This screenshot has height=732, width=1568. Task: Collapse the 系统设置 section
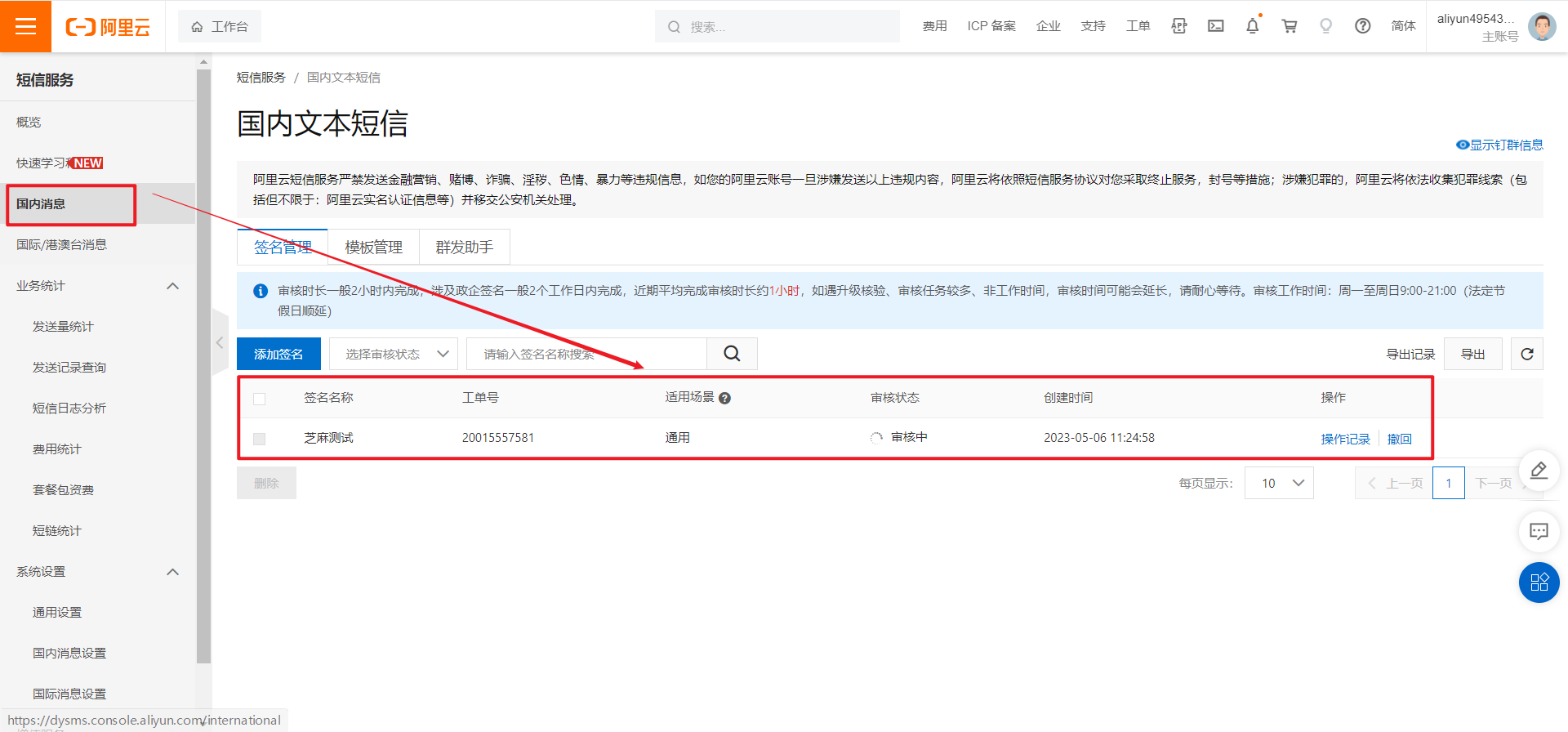(173, 572)
